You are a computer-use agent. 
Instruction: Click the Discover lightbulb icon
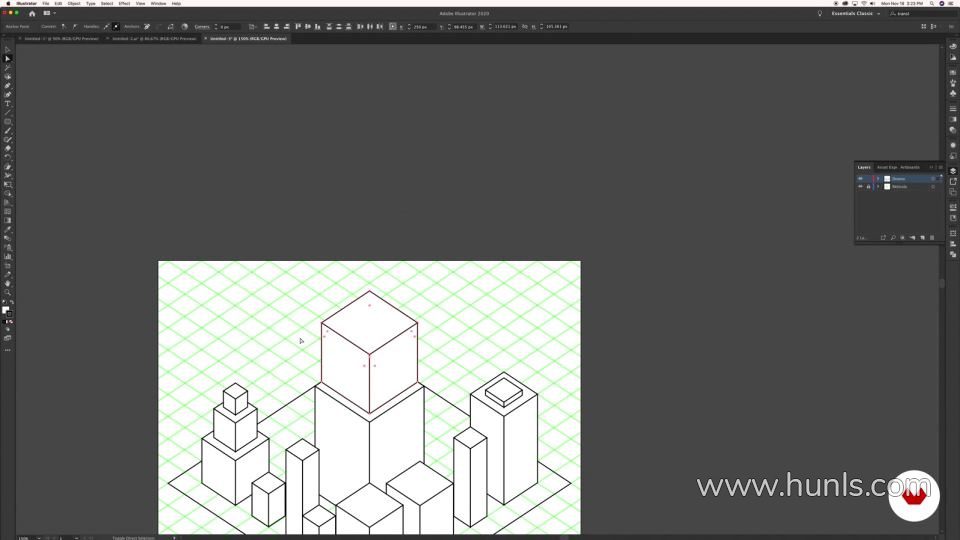point(820,13)
